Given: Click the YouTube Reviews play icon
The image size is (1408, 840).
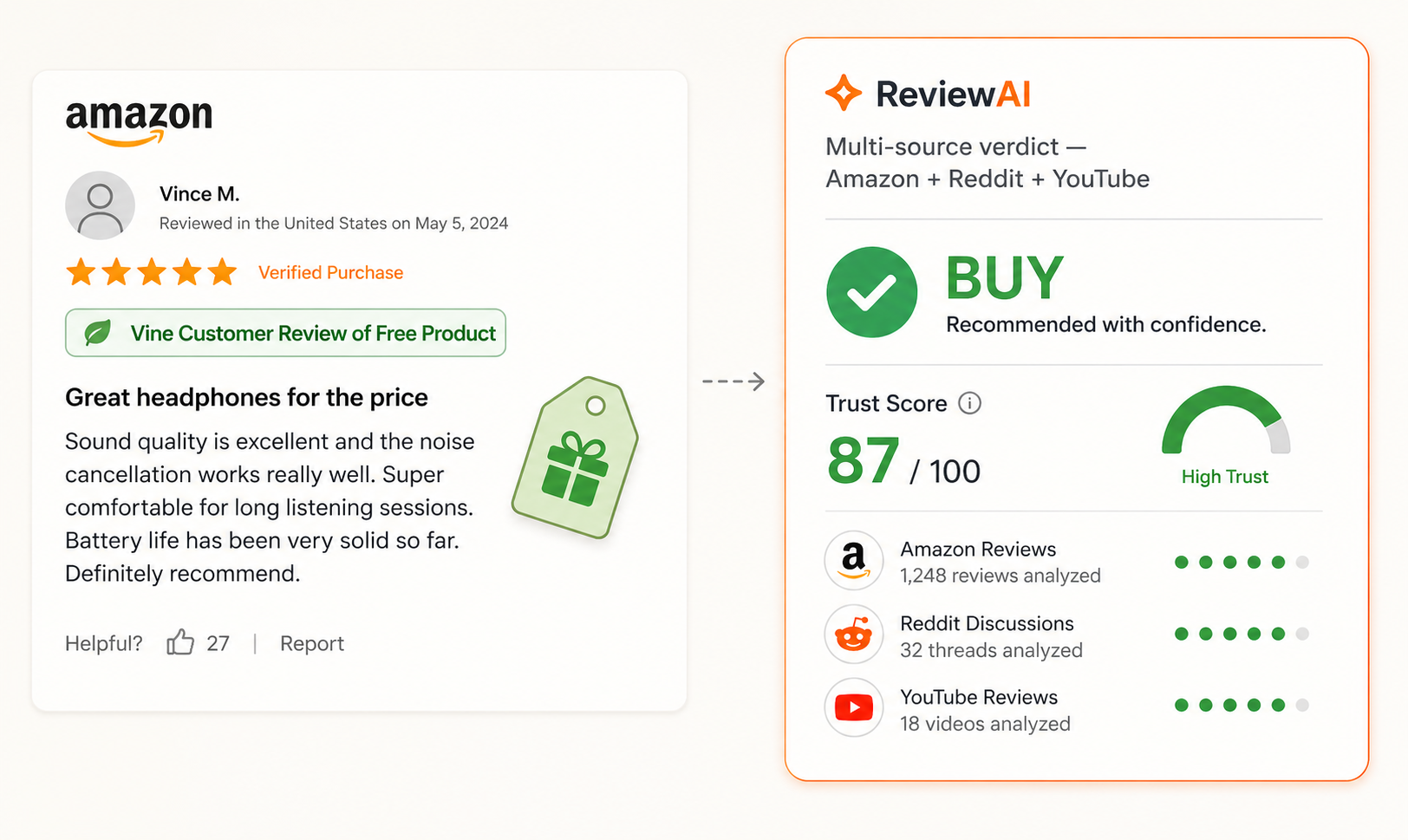Looking at the screenshot, I should coord(854,707).
